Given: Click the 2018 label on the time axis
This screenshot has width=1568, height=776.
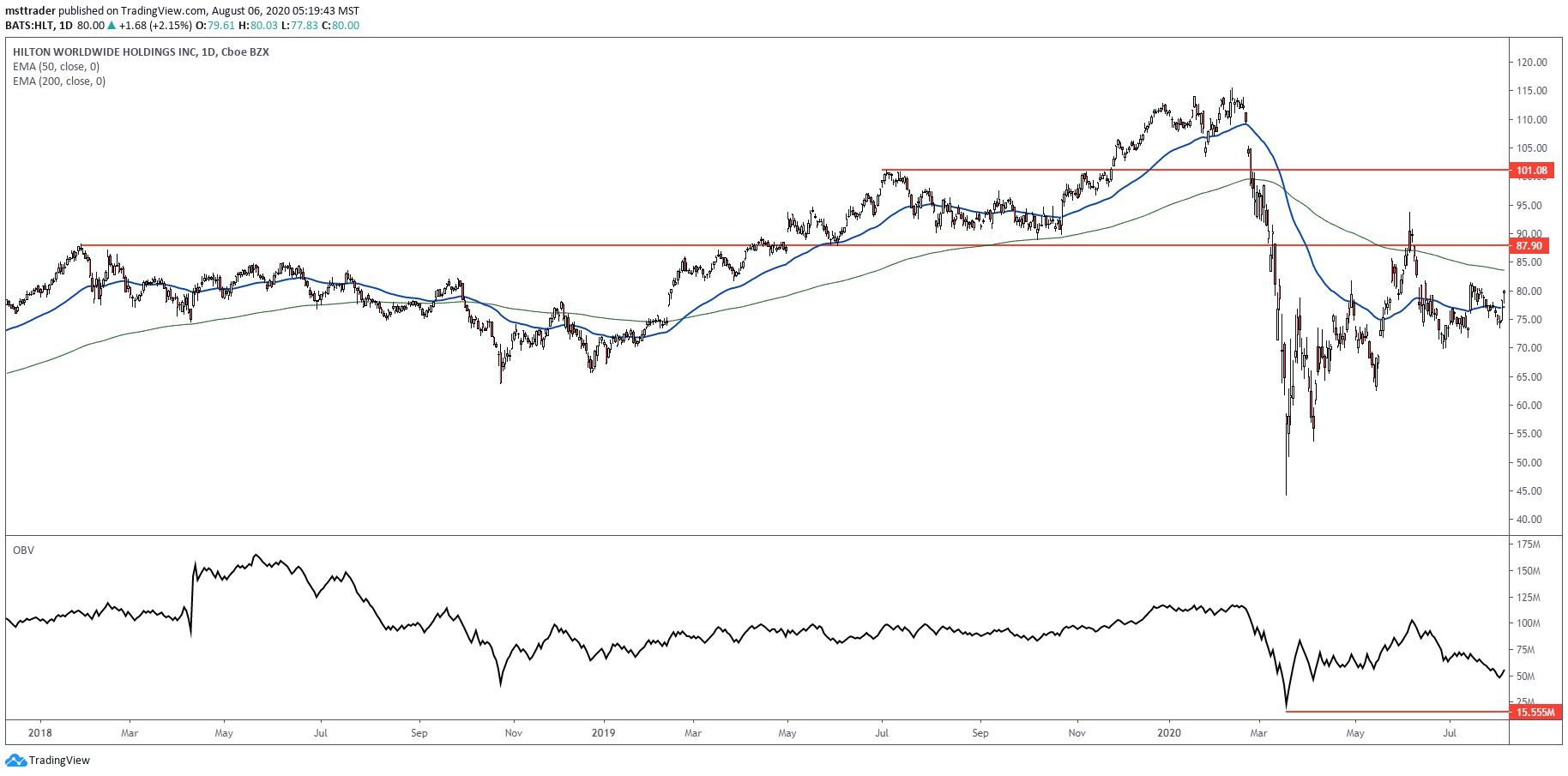Looking at the screenshot, I should (x=39, y=733).
